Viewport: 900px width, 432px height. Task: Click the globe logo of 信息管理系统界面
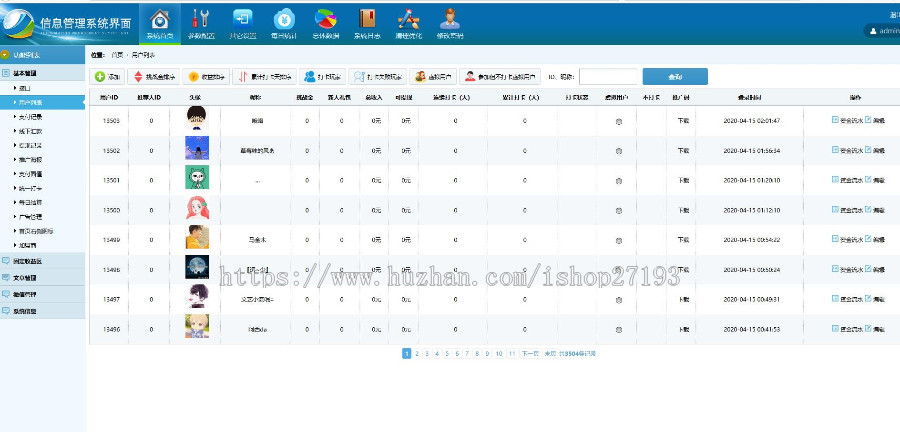(x=18, y=24)
